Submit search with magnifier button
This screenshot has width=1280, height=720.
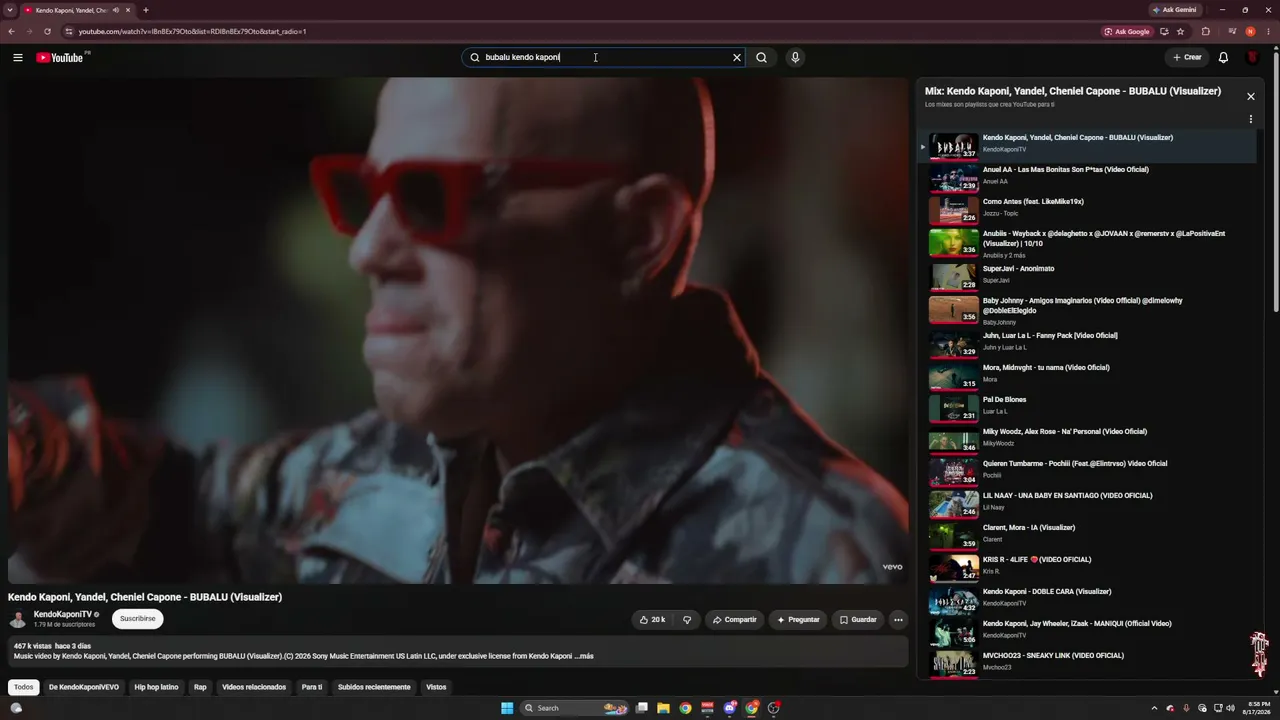pos(762,57)
